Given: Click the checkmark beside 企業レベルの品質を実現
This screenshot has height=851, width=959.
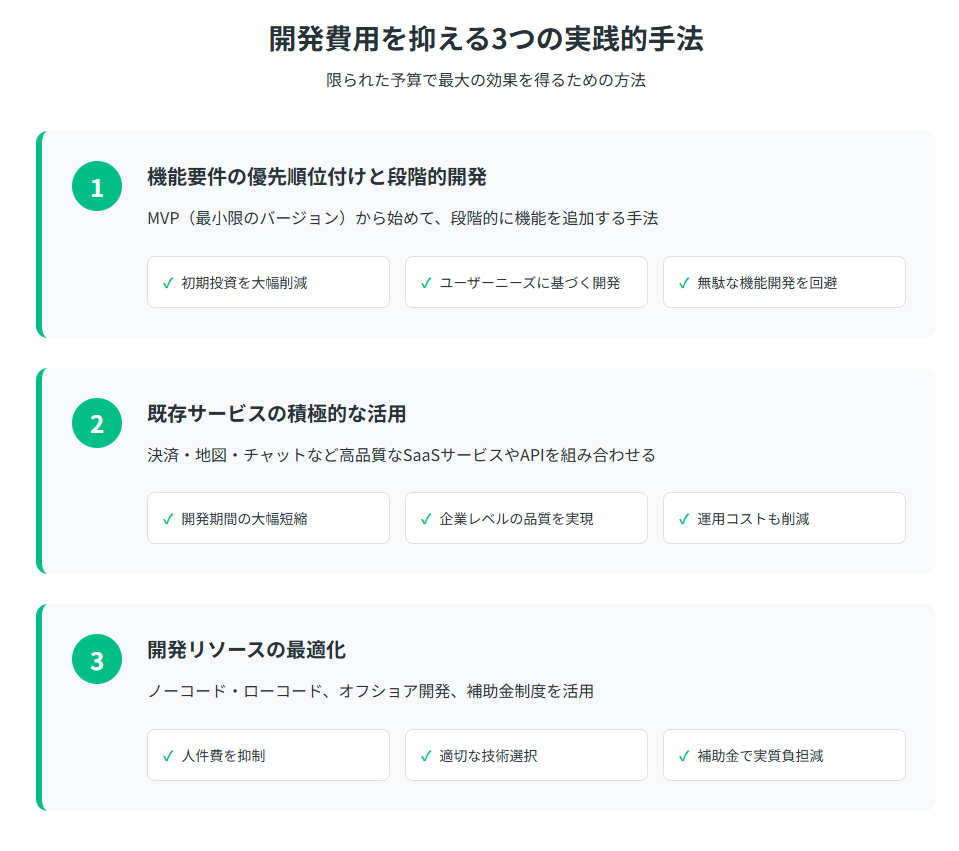Looking at the screenshot, I should point(426,519).
